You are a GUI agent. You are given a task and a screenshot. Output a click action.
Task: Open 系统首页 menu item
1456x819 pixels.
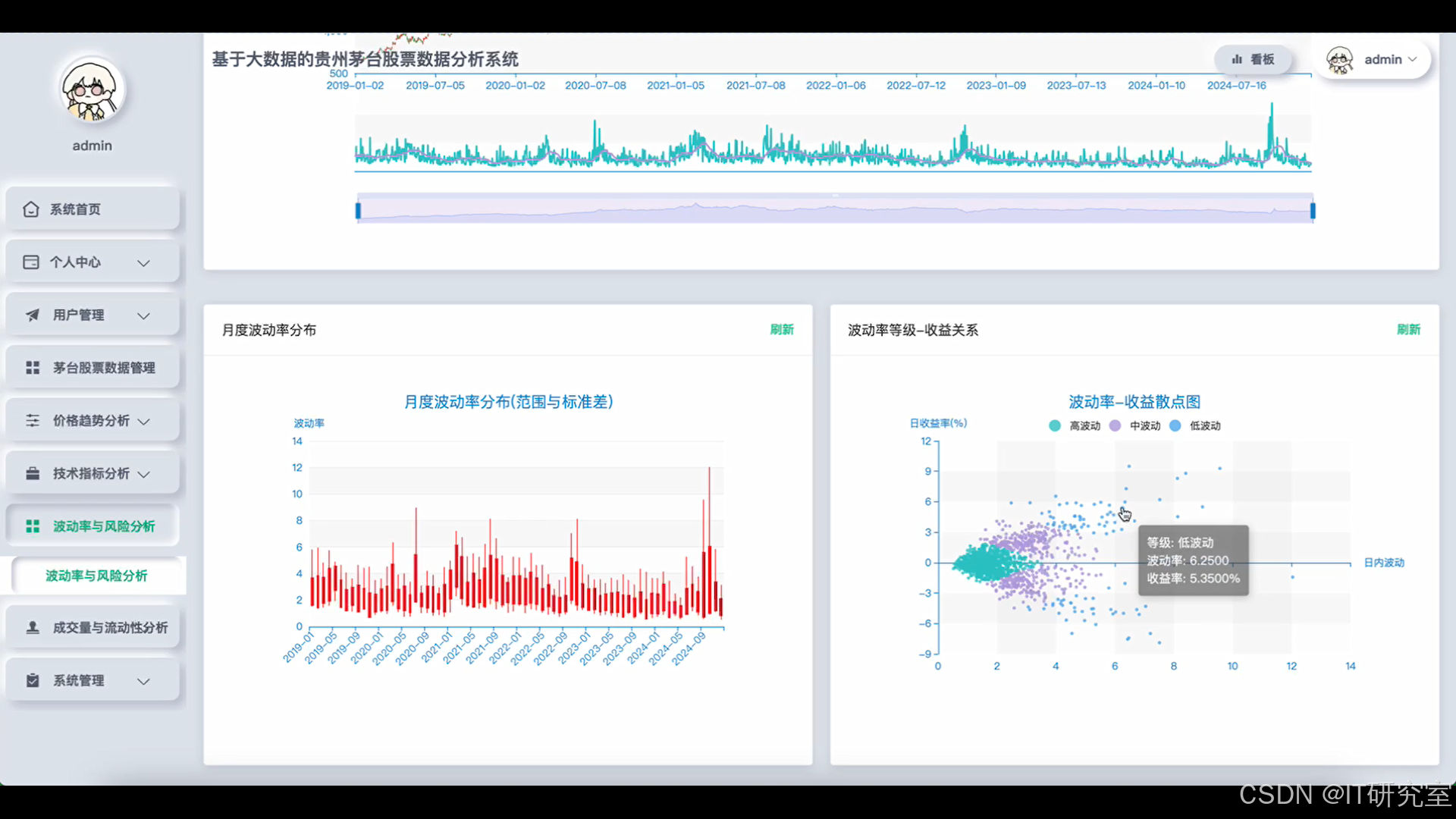[x=93, y=209]
